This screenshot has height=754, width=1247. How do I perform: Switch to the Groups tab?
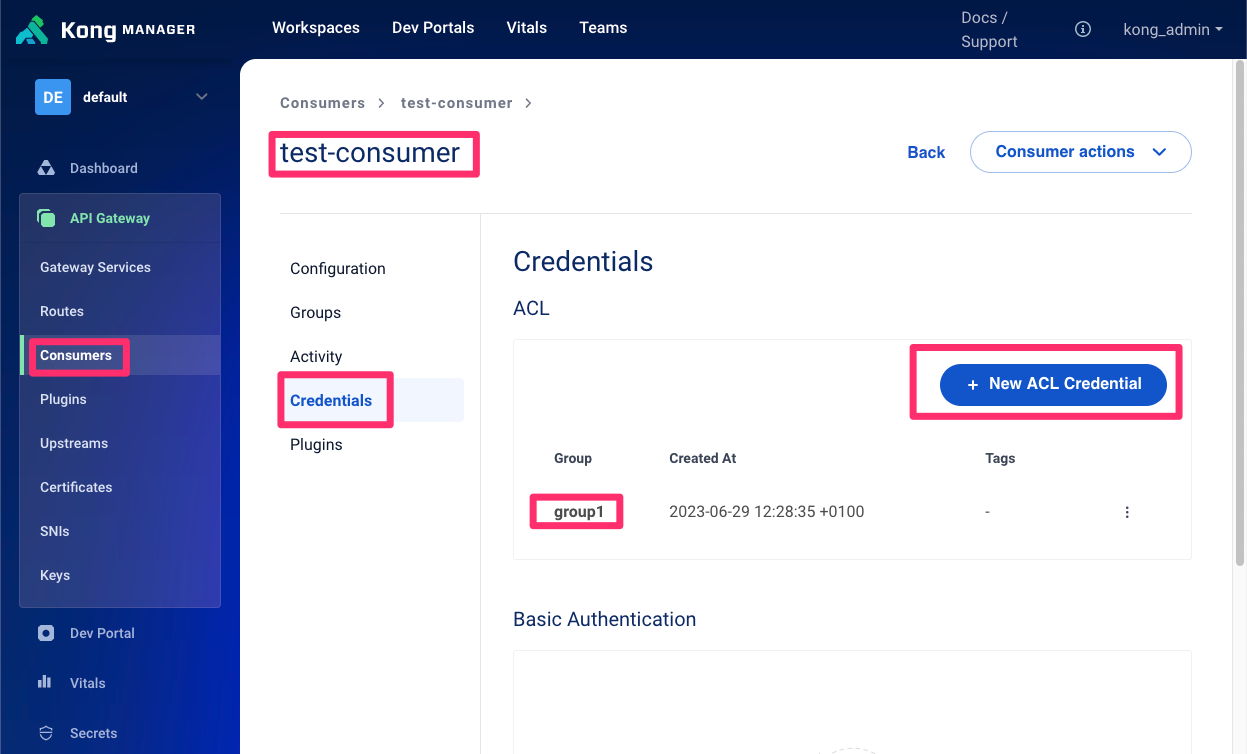[x=315, y=312]
